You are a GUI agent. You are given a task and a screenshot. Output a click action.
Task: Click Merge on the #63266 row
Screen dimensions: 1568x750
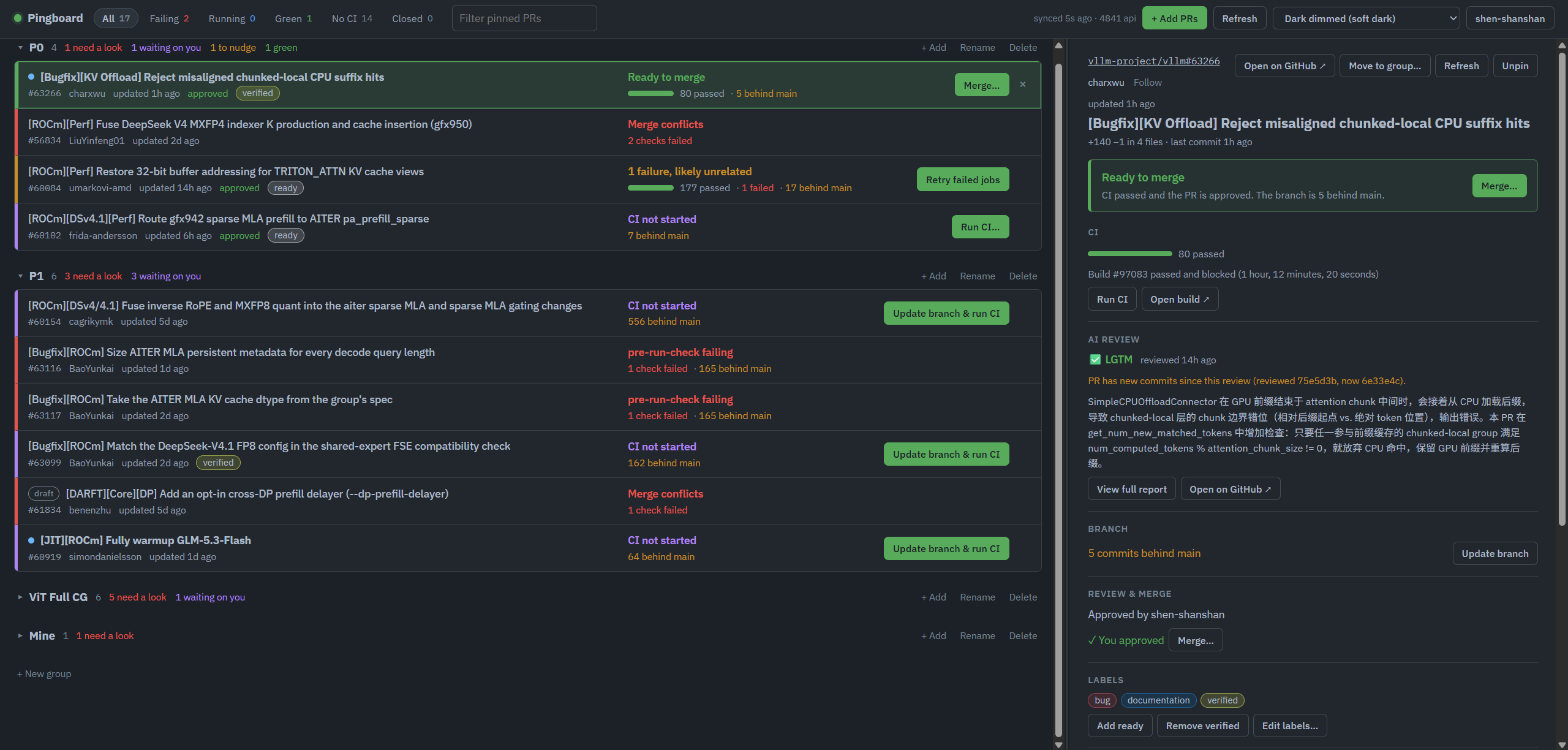tap(981, 85)
